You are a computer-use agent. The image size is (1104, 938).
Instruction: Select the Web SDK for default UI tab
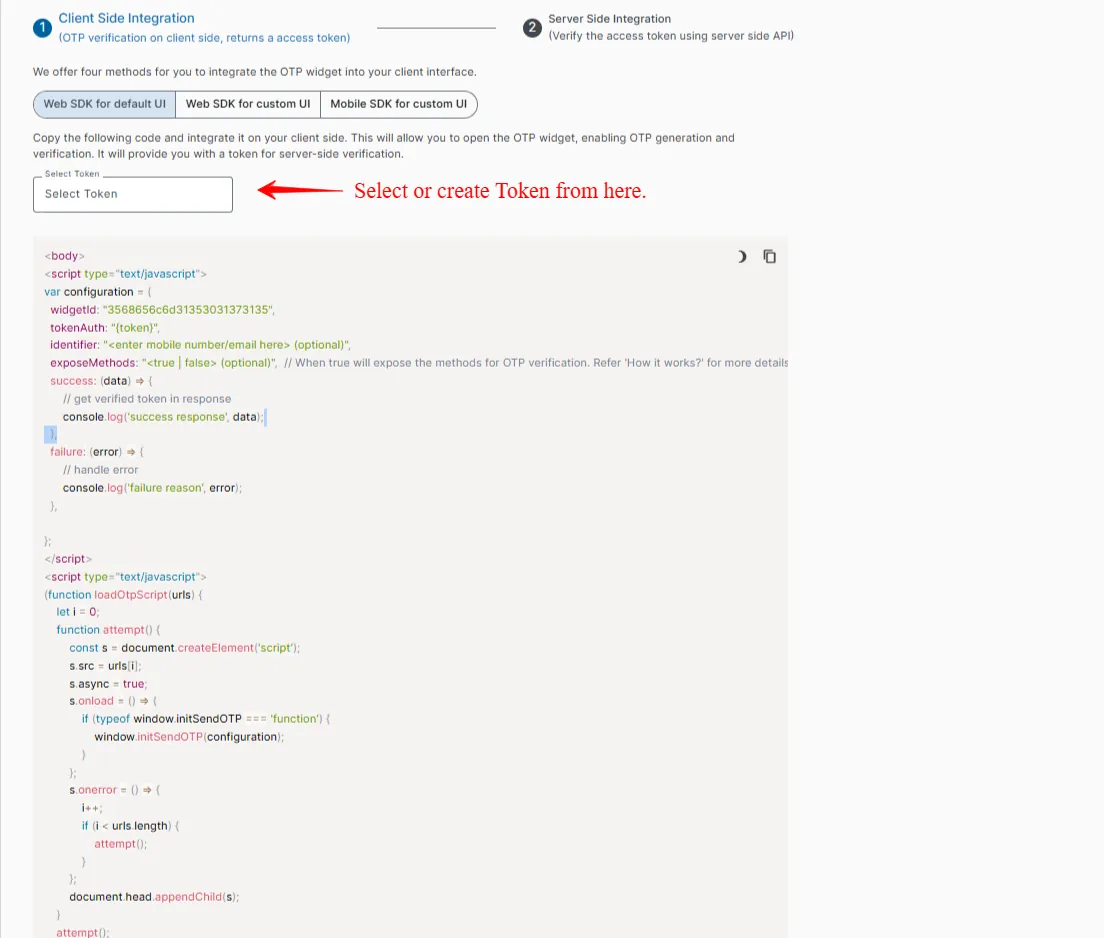pos(104,104)
